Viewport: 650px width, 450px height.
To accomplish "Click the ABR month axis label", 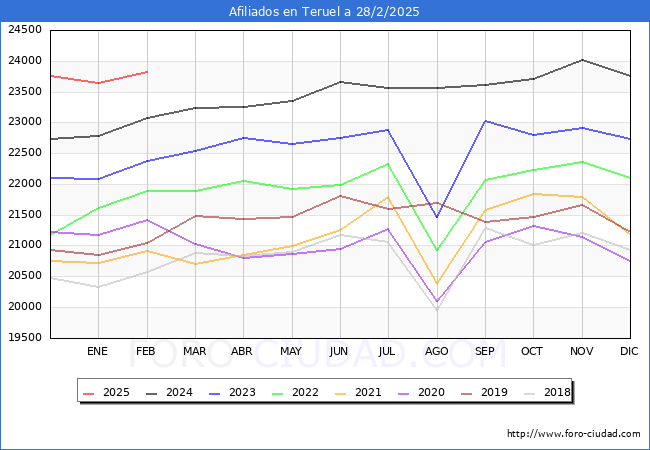I will [x=242, y=351].
